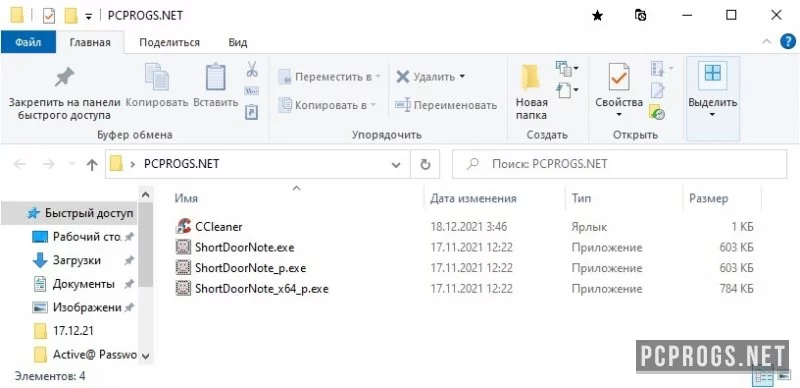Click the CCleaner shortcut icon
The height and width of the screenshot is (388, 800).
coord(183,226)
